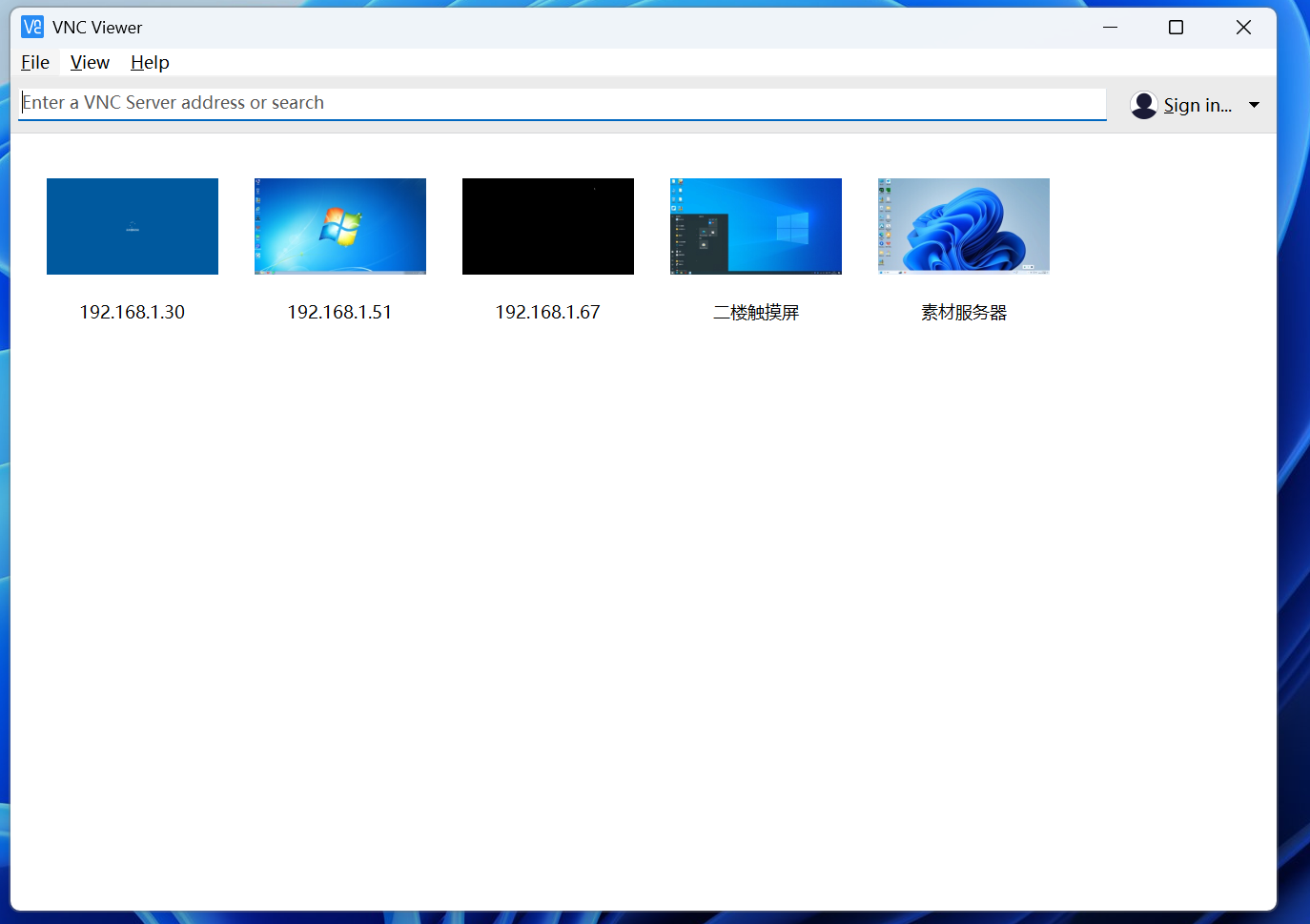Click the user avatar icon
The image size is (1310, 924).
(1143, 105)
